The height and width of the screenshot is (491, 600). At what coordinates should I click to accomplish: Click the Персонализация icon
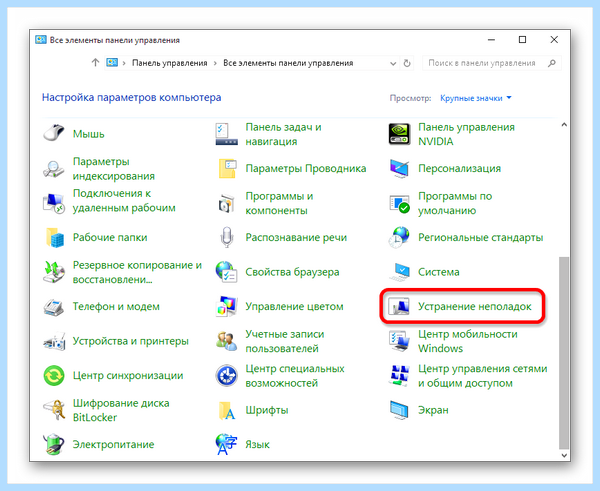click(x=399, y=168)
